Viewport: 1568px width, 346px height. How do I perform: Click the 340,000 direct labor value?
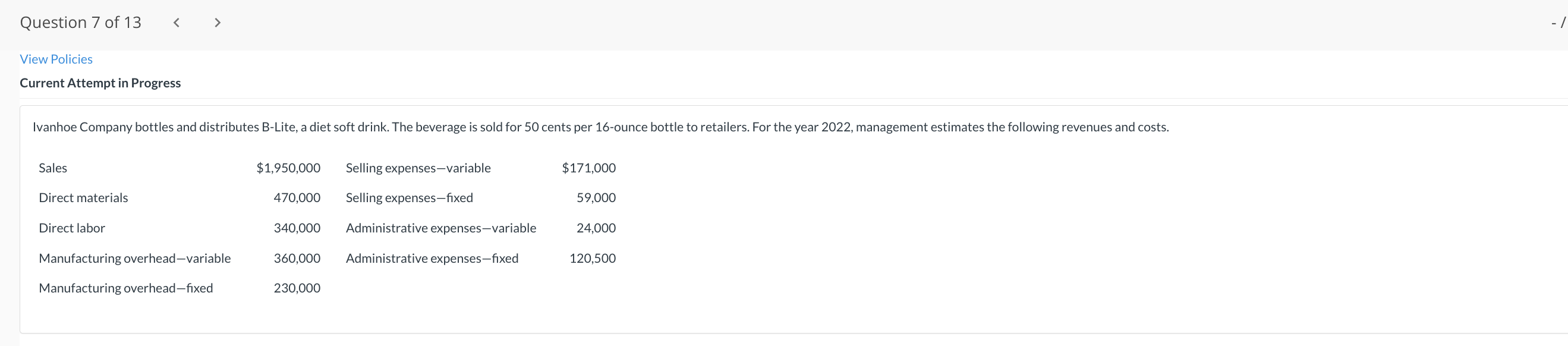(297, 228)
